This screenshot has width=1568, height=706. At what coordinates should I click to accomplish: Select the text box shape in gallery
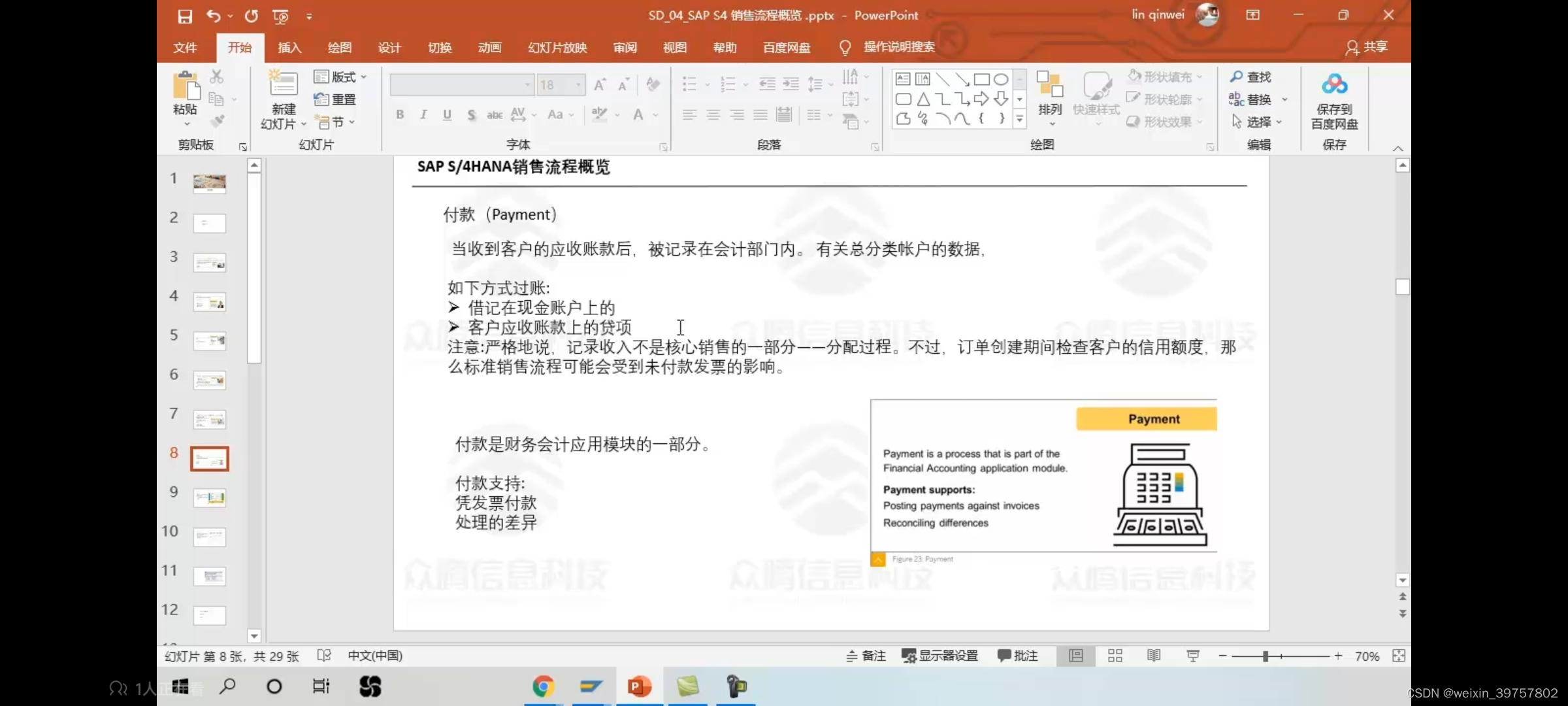tap(903, 80)
